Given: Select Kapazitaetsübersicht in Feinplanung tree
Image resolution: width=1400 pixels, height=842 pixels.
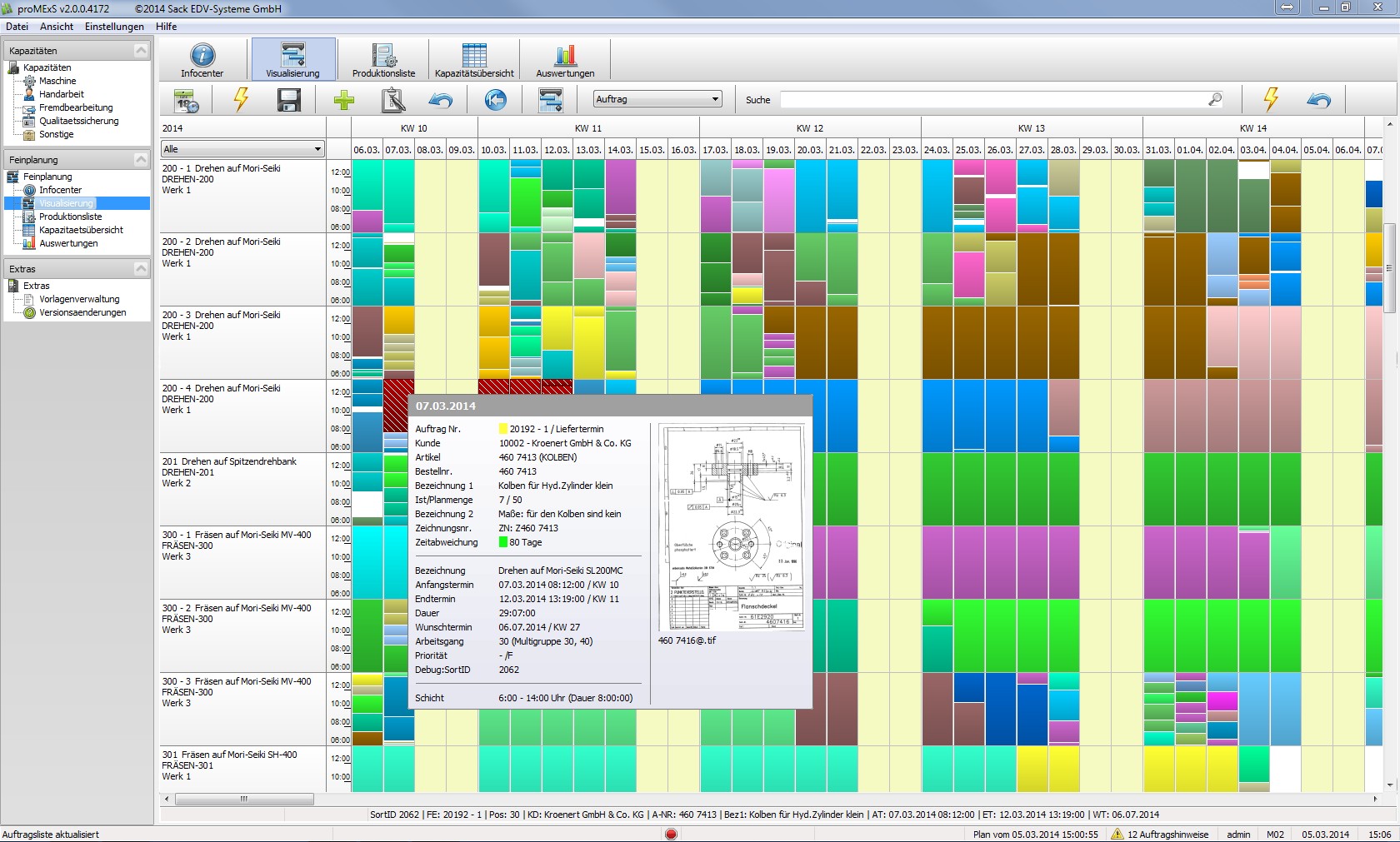Looking at the screenshot, I should click(81, 230).
